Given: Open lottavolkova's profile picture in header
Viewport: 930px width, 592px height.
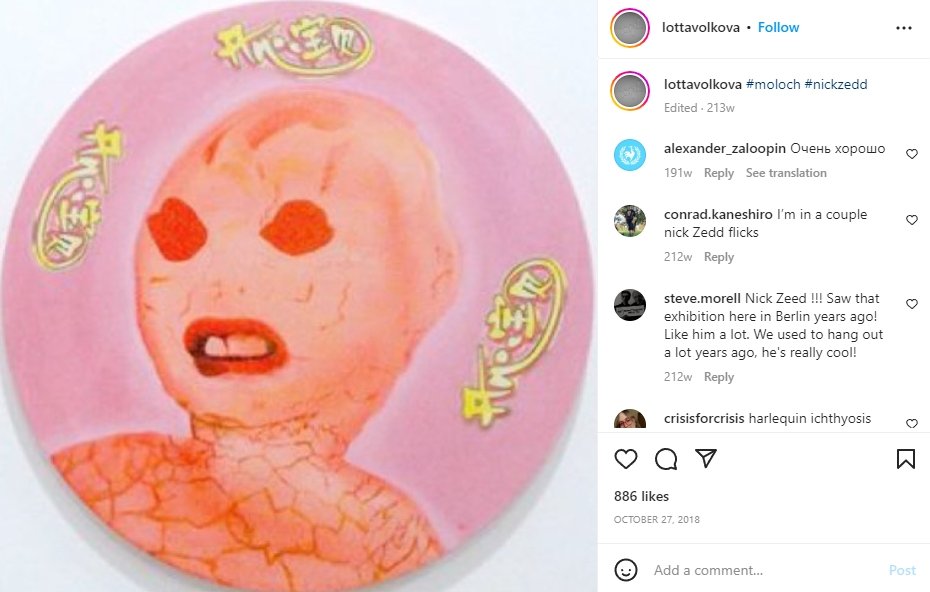Looking at the screenshot, I should point(630,28).
